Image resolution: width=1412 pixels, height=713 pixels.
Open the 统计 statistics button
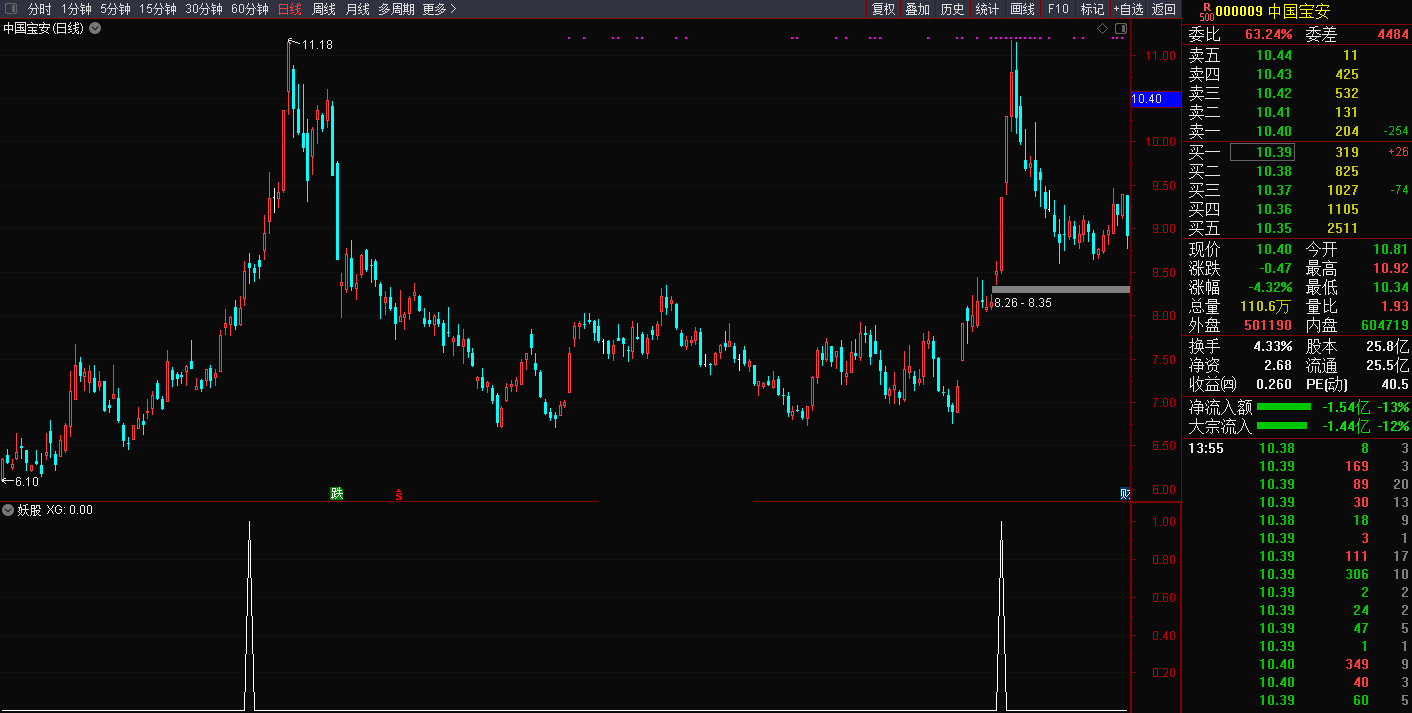tap(987, 9)
